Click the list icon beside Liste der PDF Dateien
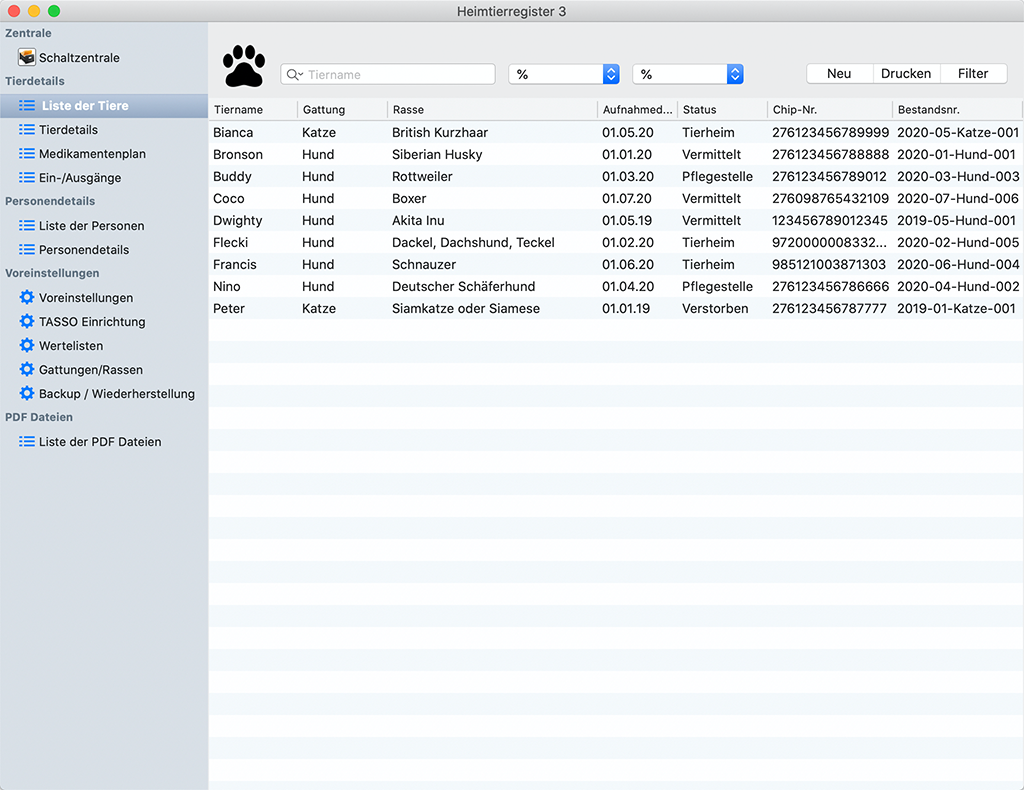Screen dimensions: 1024x790 (27, 441)
